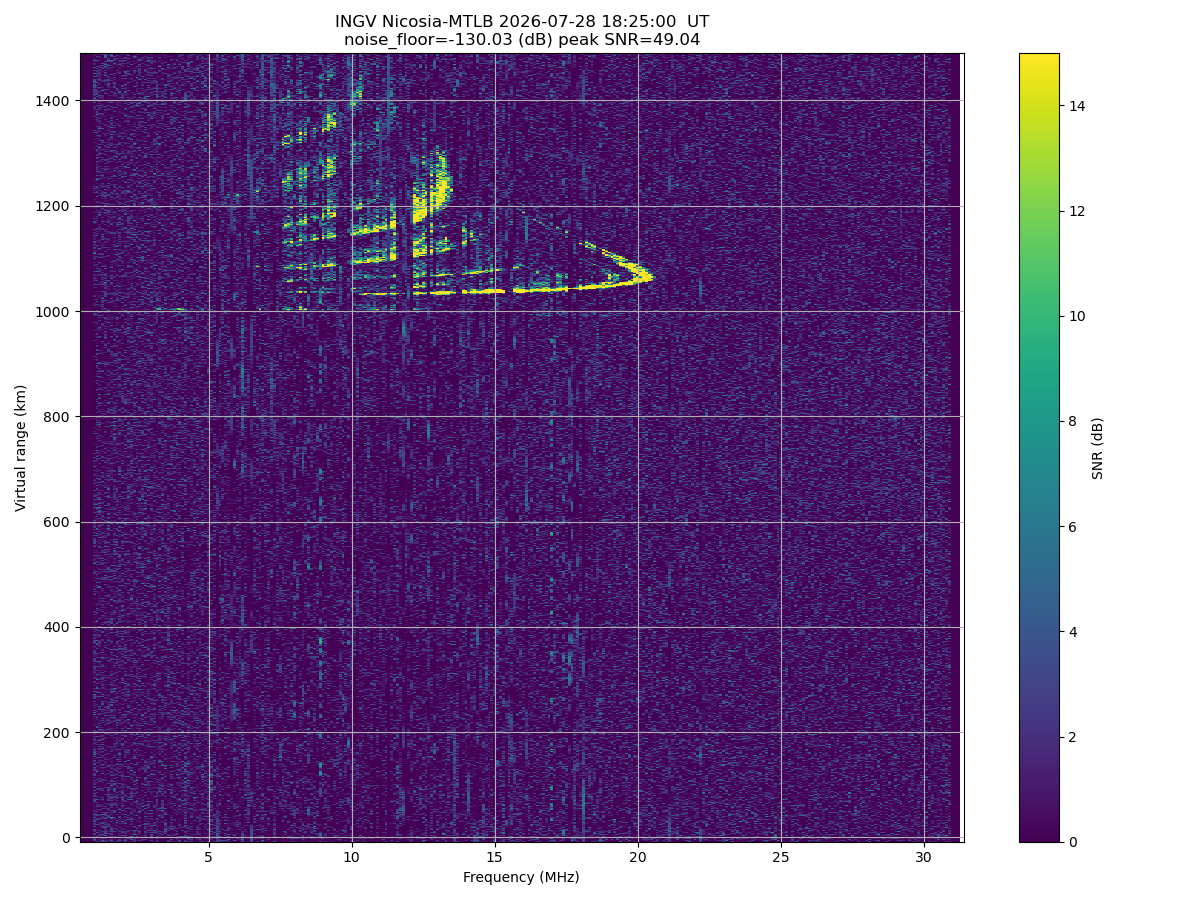Click the colorbar tick label 8
Viewport: 1200px width, 900px height.
tap(1074, 421)
